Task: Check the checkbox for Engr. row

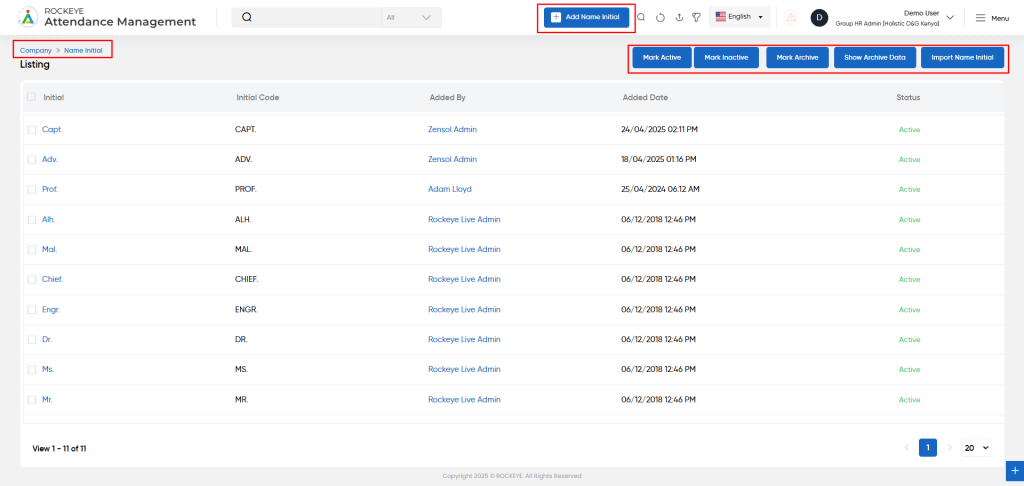Action: (x=32, y=310)
